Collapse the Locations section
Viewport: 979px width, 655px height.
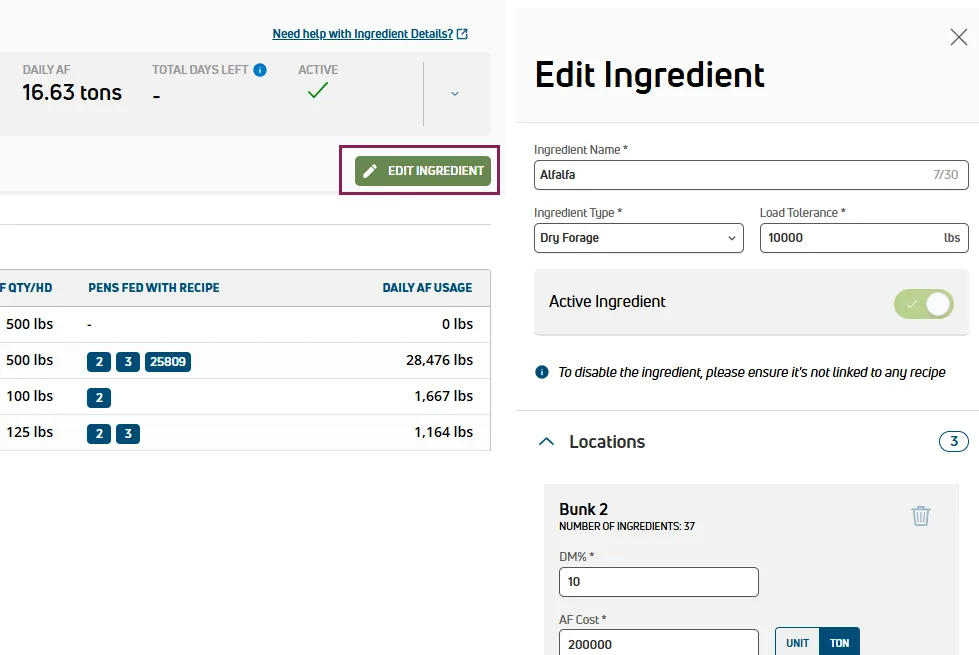point(546,441)
